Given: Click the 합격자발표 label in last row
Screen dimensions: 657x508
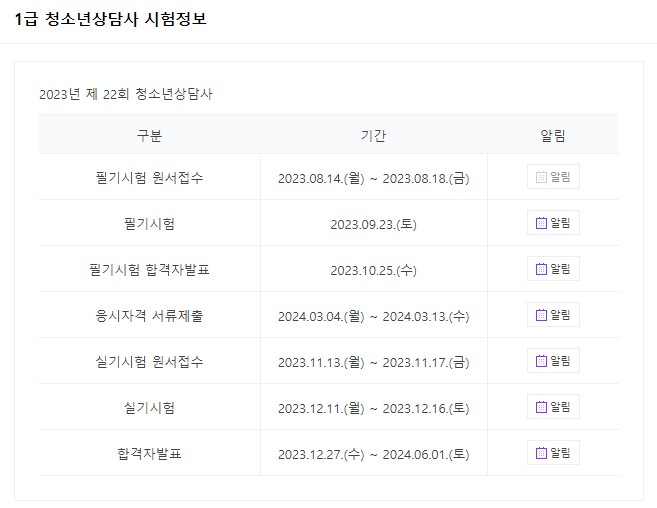Looking at the screenshot, I should (x=149, y=454).
